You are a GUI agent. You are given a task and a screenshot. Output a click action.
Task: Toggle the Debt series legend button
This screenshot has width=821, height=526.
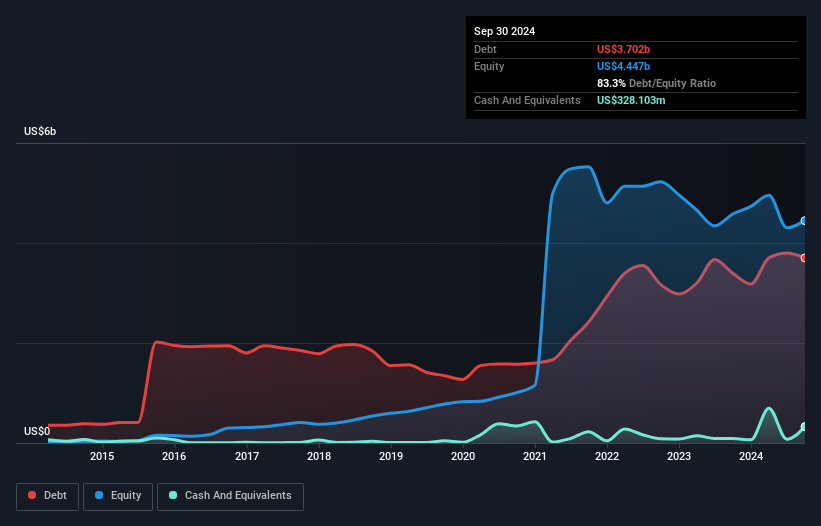[48, 496]
